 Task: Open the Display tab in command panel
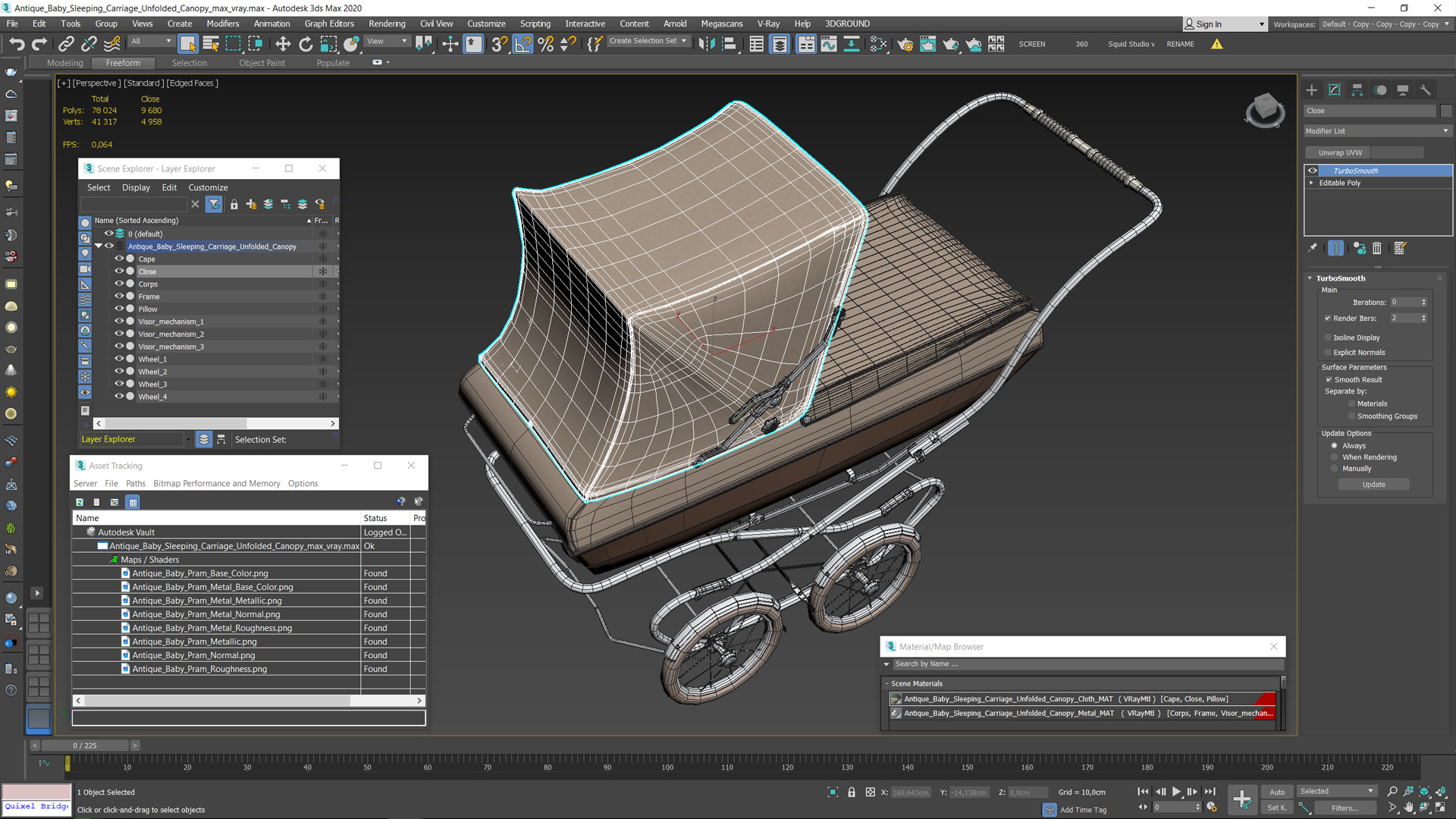point(1403,90)
